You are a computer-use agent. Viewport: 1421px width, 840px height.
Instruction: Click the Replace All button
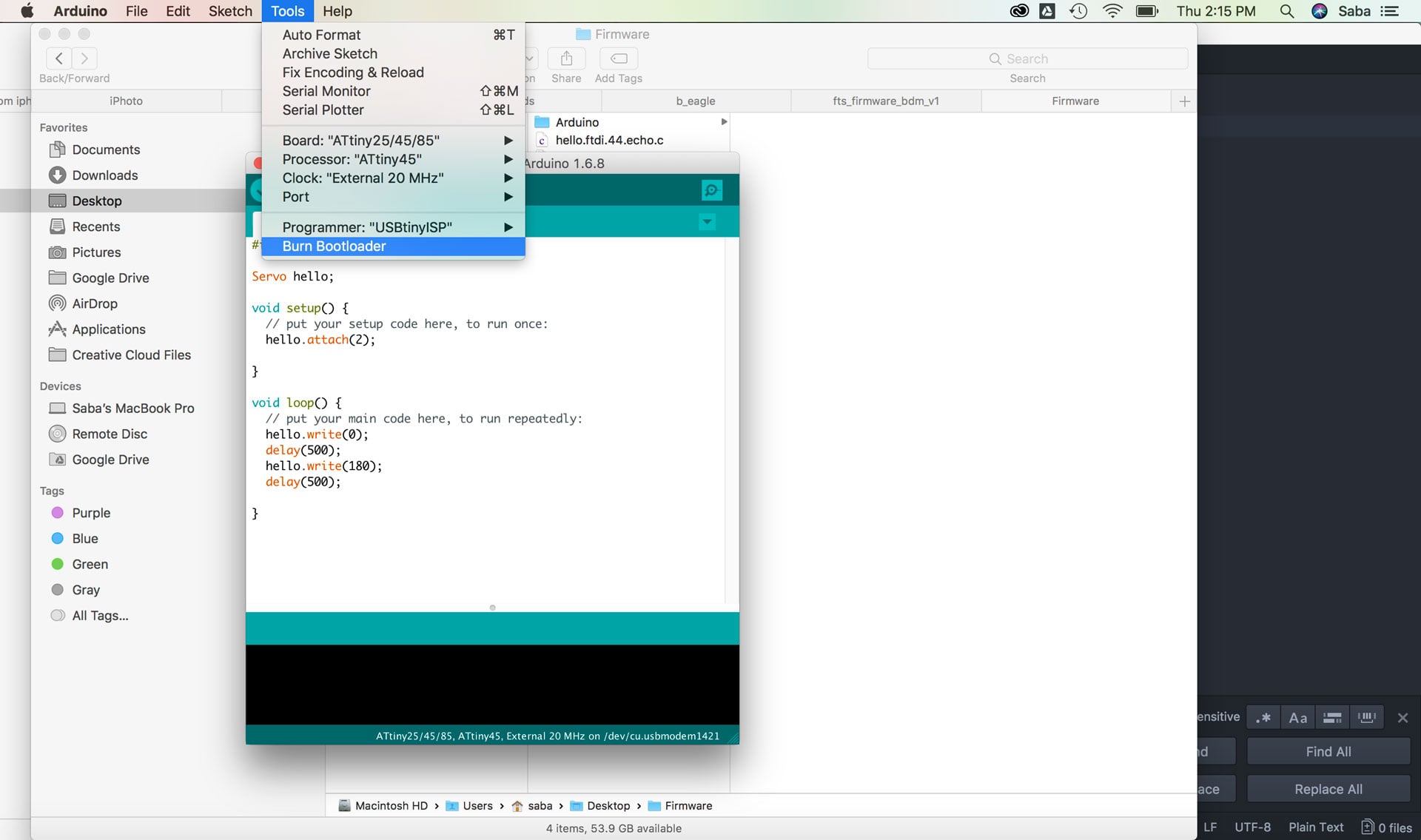pos(1328,789)
